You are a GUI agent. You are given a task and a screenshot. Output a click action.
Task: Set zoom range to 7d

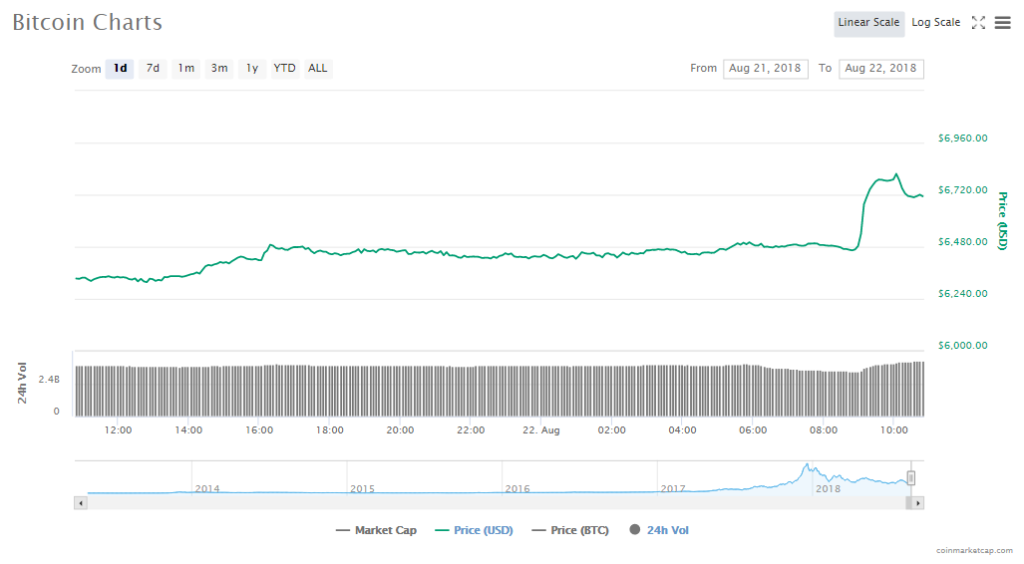(153, 69)
